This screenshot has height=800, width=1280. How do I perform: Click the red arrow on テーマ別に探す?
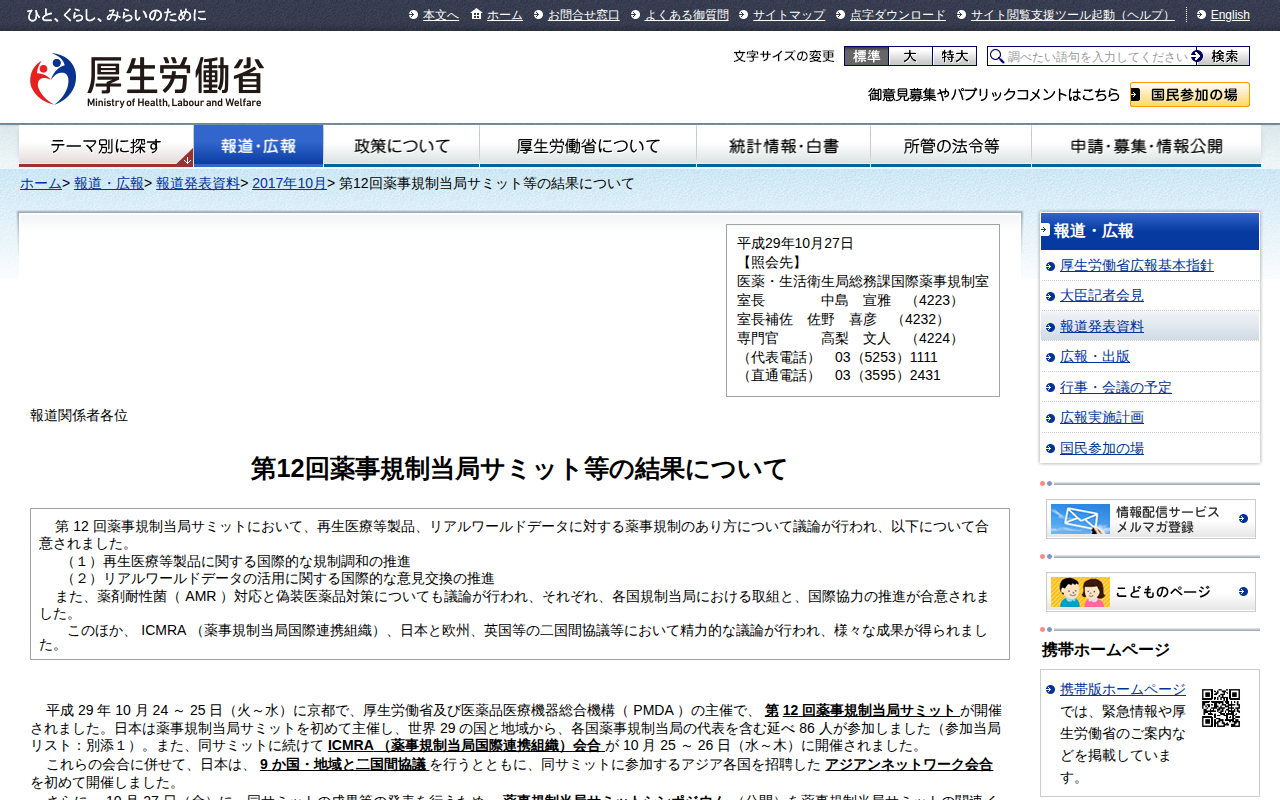186,159
